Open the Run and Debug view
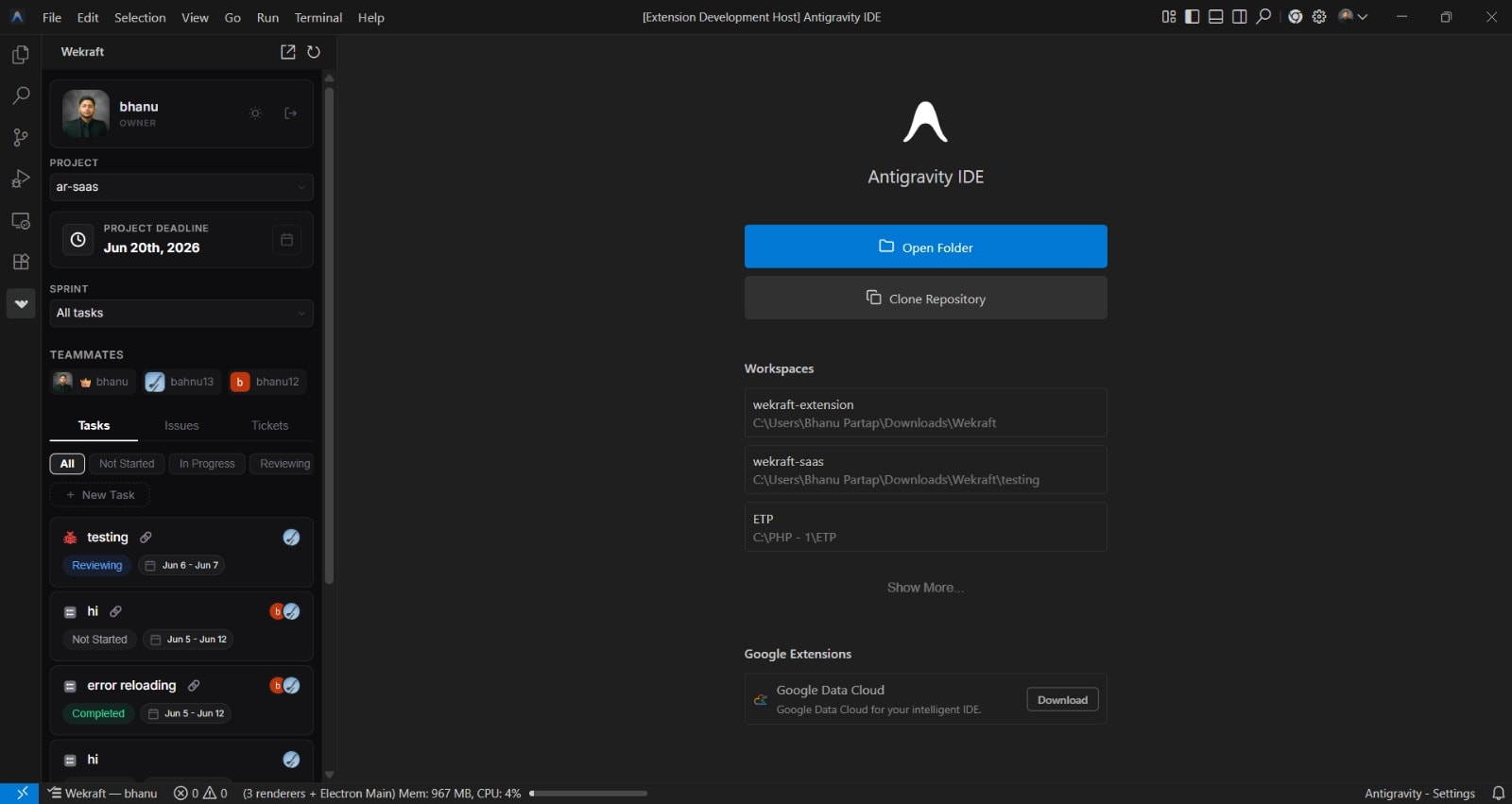Screen dimensions: 1512x804 click(x=20, y=179)
